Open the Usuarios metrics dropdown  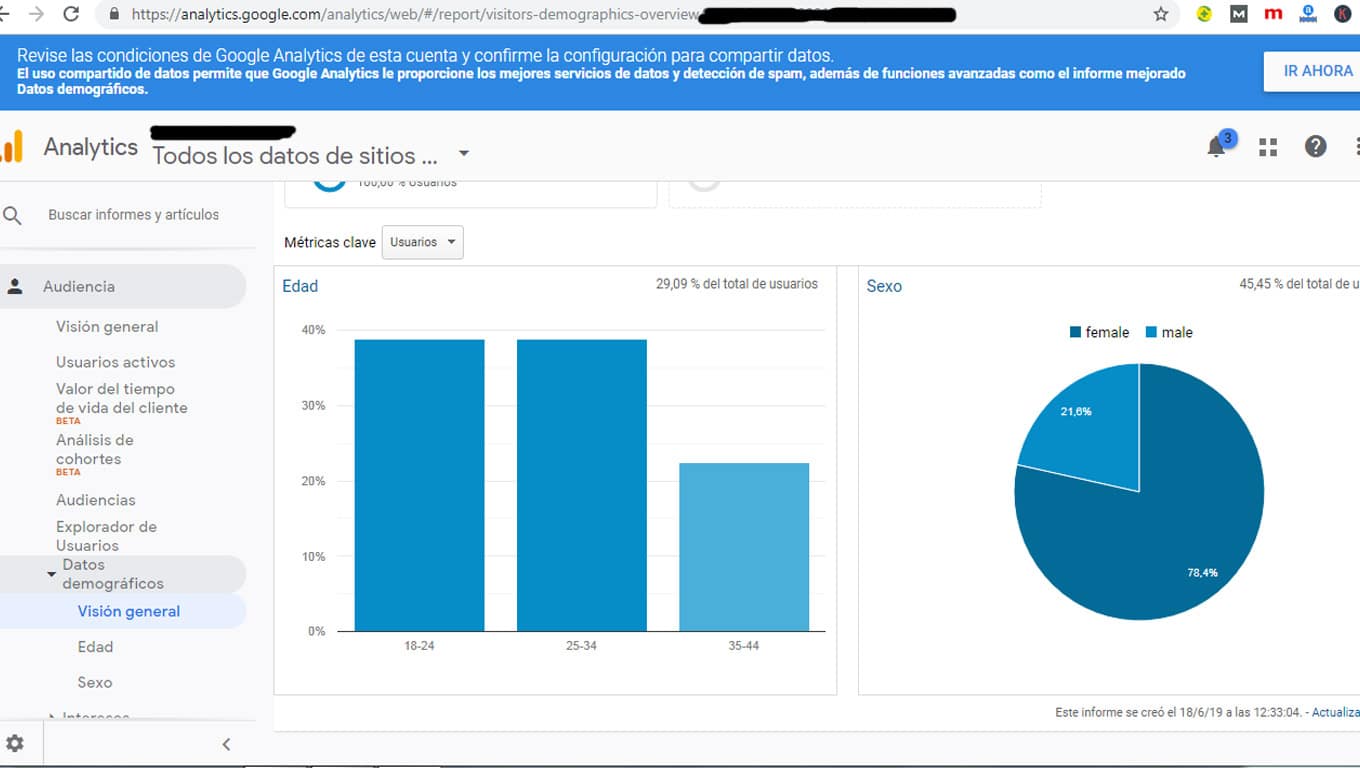point(423,242)
